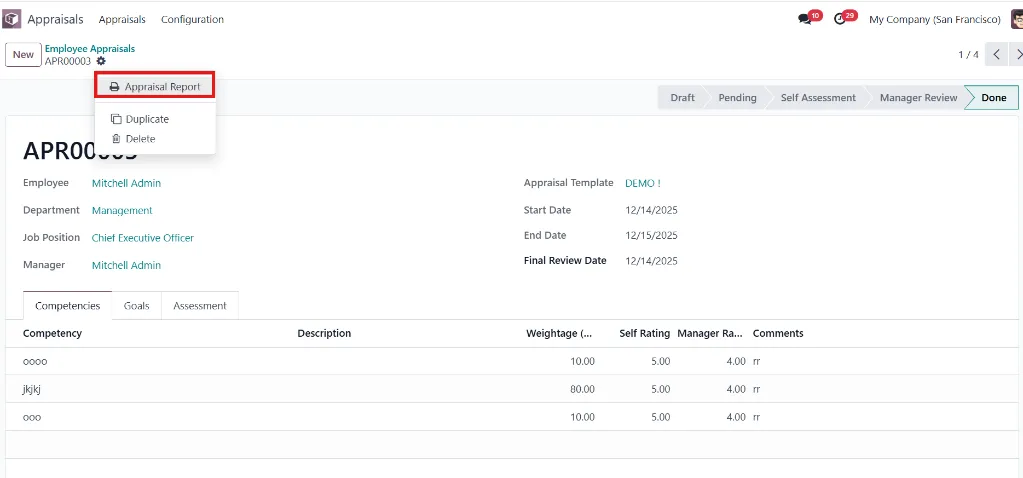1023x478 pixels.
Task: Click the user avatar in top right
Action: tap(1016, 20)
